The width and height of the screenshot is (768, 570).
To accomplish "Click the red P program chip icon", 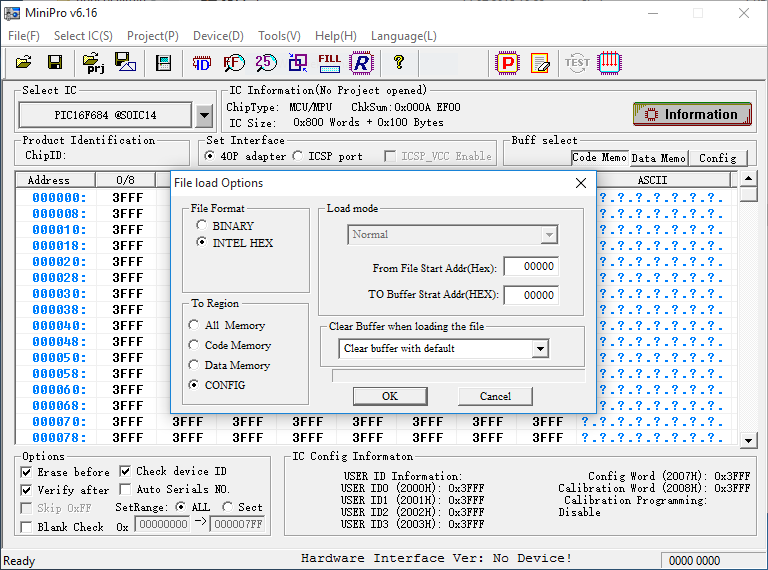I will coord(509,63).
